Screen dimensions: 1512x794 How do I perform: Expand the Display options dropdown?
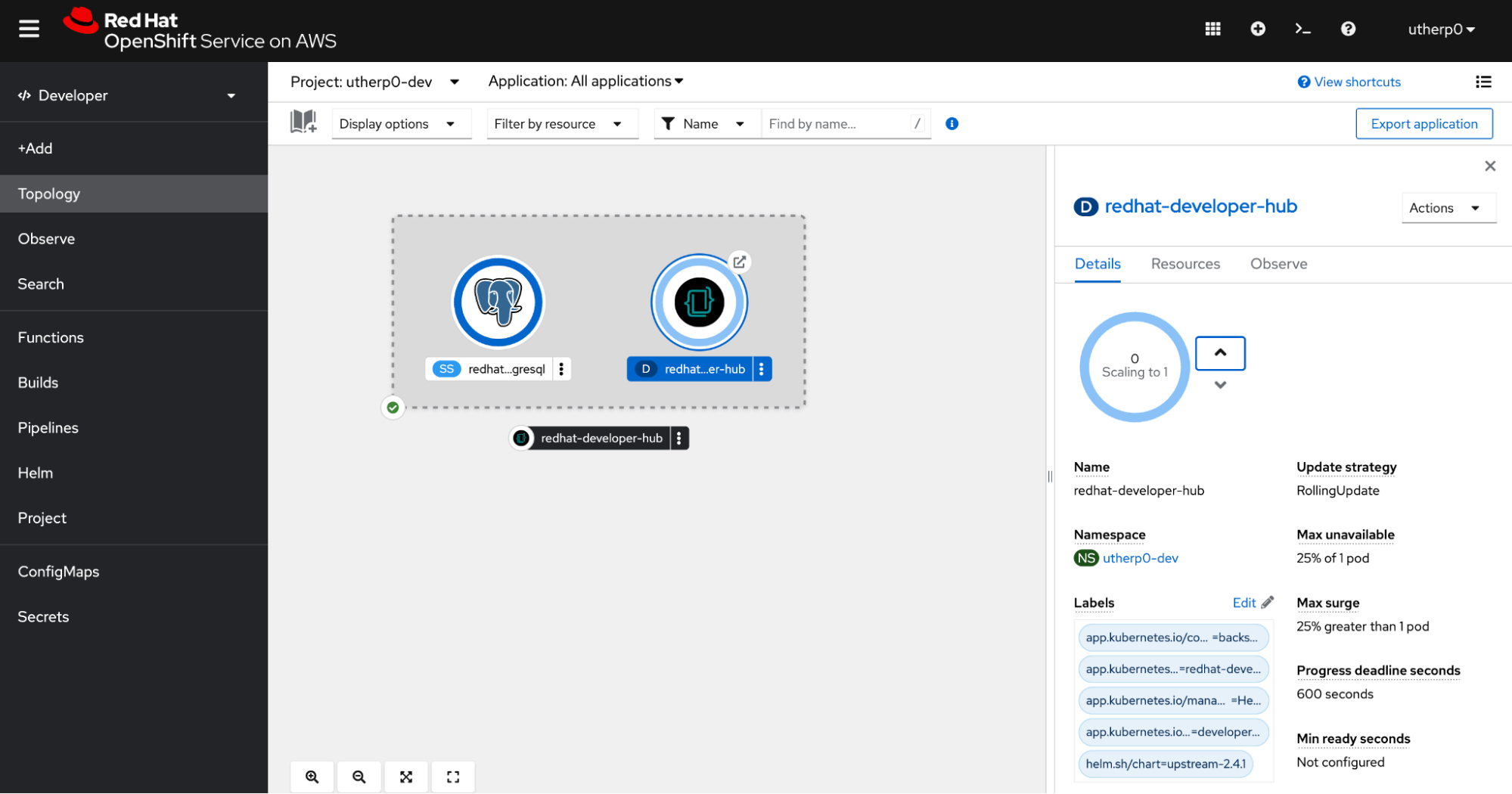point(401,123)
